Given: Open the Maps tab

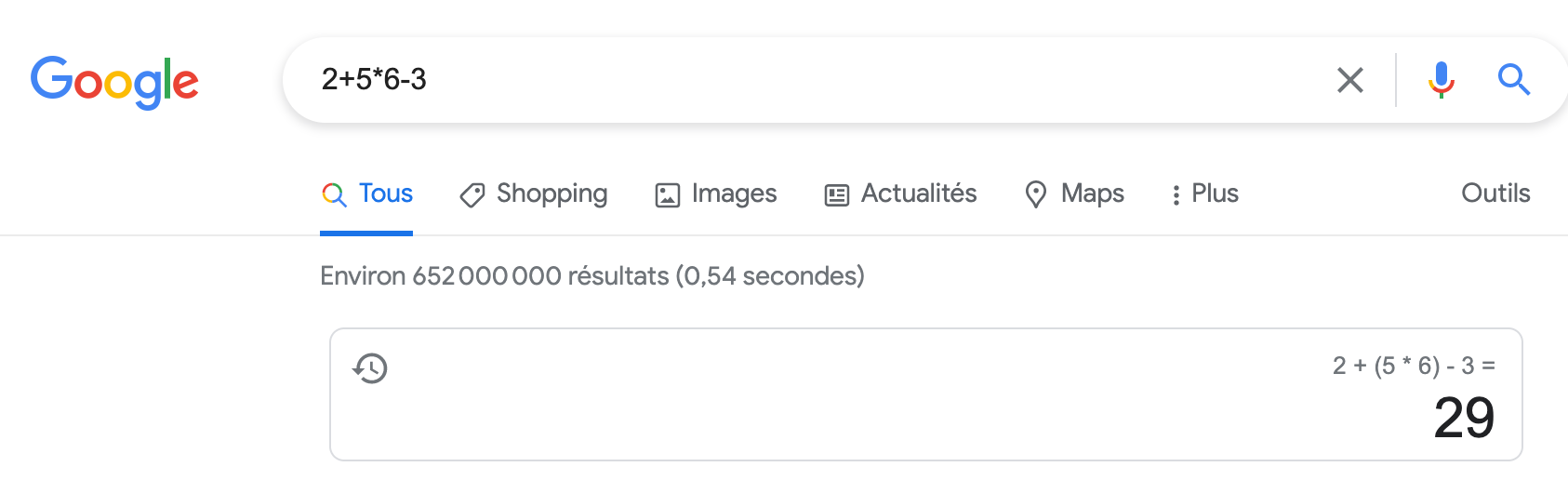Looking at the screenshot, I should (x=1074, y=193).
